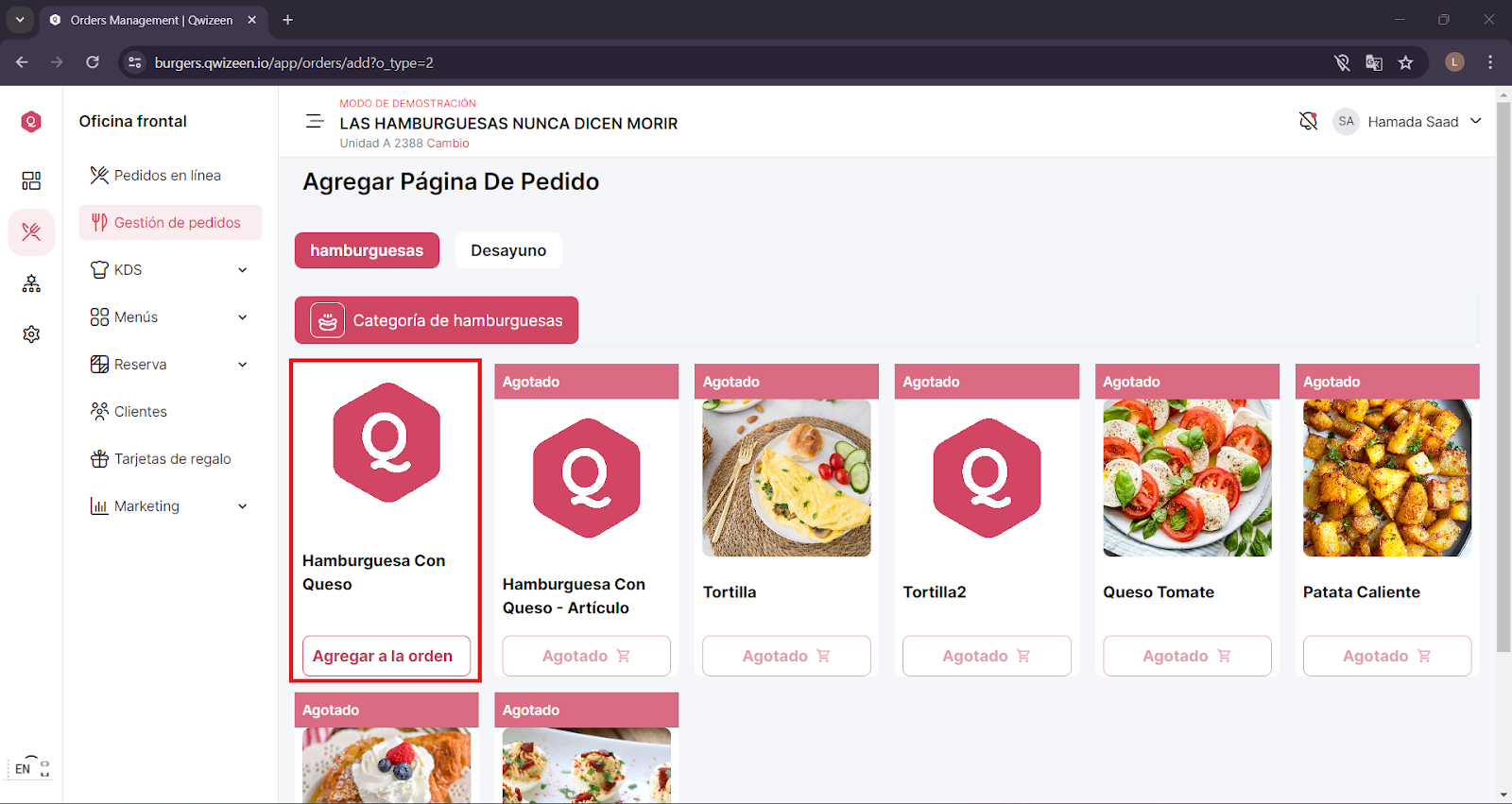The width and height of the screenshot is (1512, 804).
Task: Click the browser address bar URL
Action: [x=294, y=62]
